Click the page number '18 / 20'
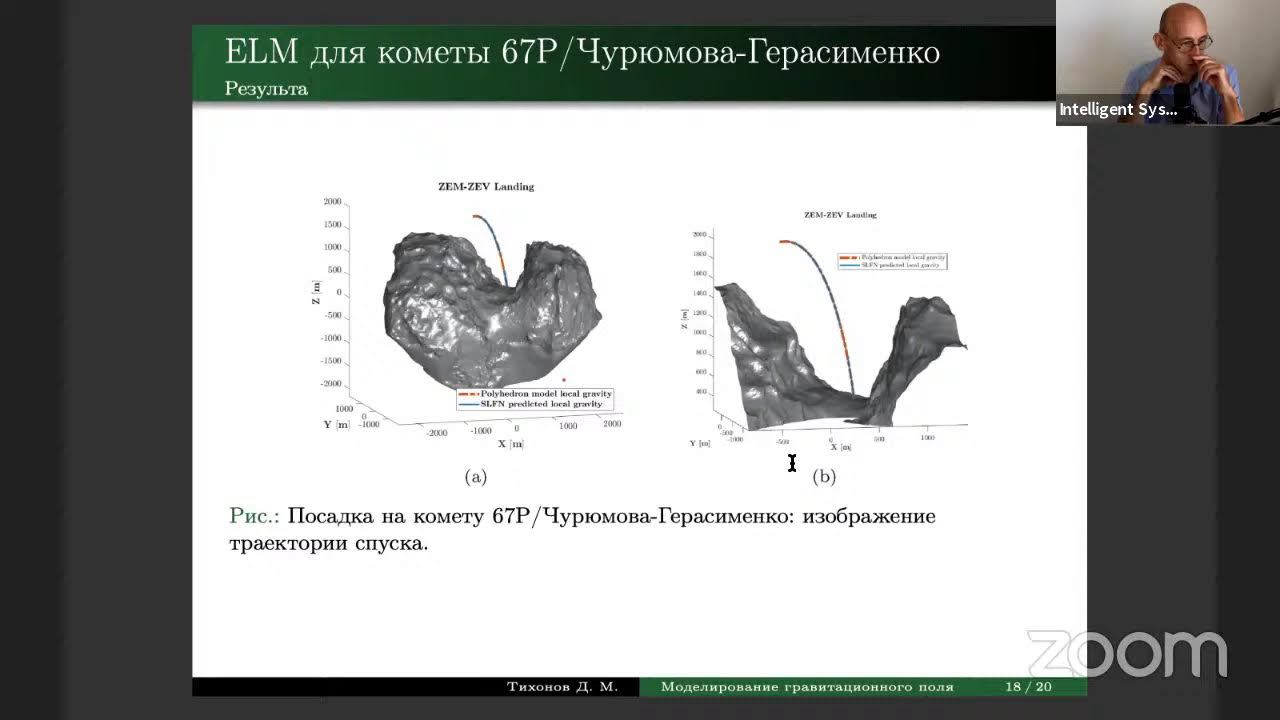 pos(1028,687)
